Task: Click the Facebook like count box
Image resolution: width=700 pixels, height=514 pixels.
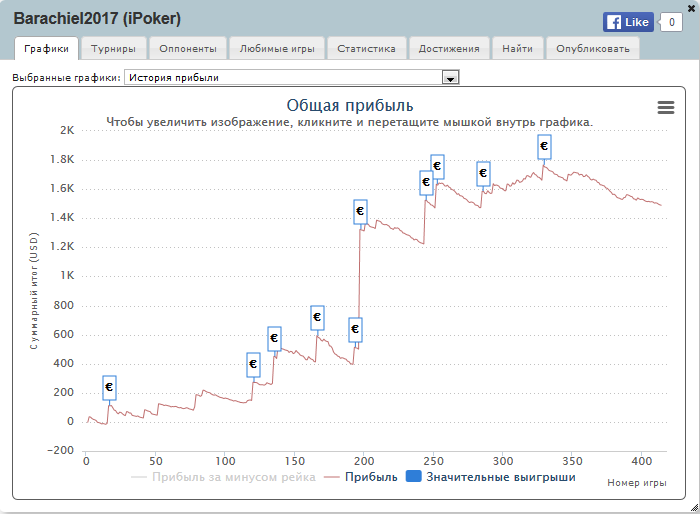Action: click(671, 22)
